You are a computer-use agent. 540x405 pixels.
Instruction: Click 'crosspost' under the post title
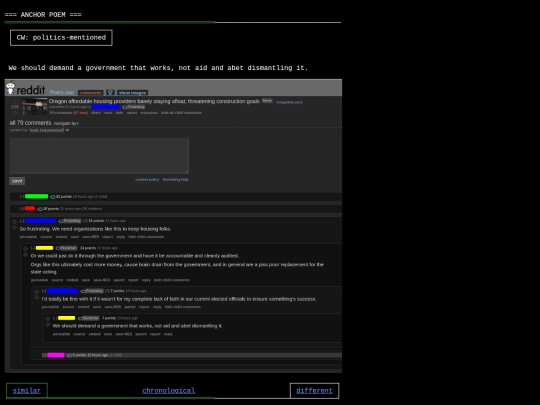click(x=149, y=113)
